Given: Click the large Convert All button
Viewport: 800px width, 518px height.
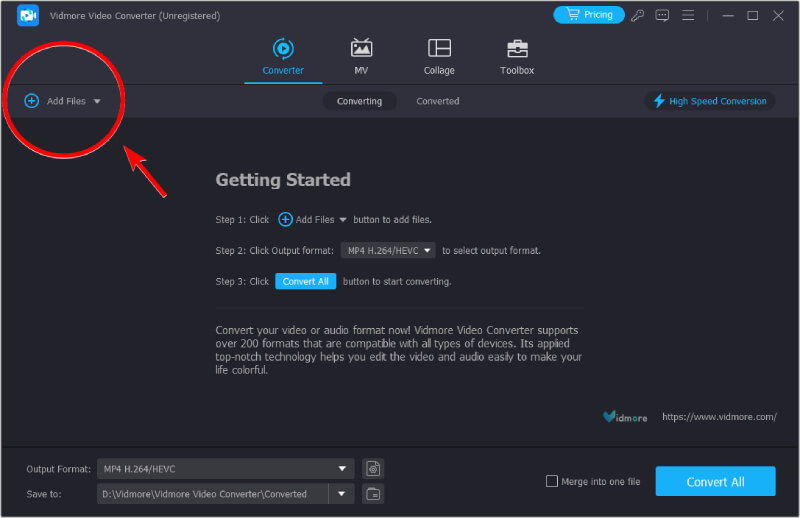Looking at the screenshot, I should click(x=715, y=481).
